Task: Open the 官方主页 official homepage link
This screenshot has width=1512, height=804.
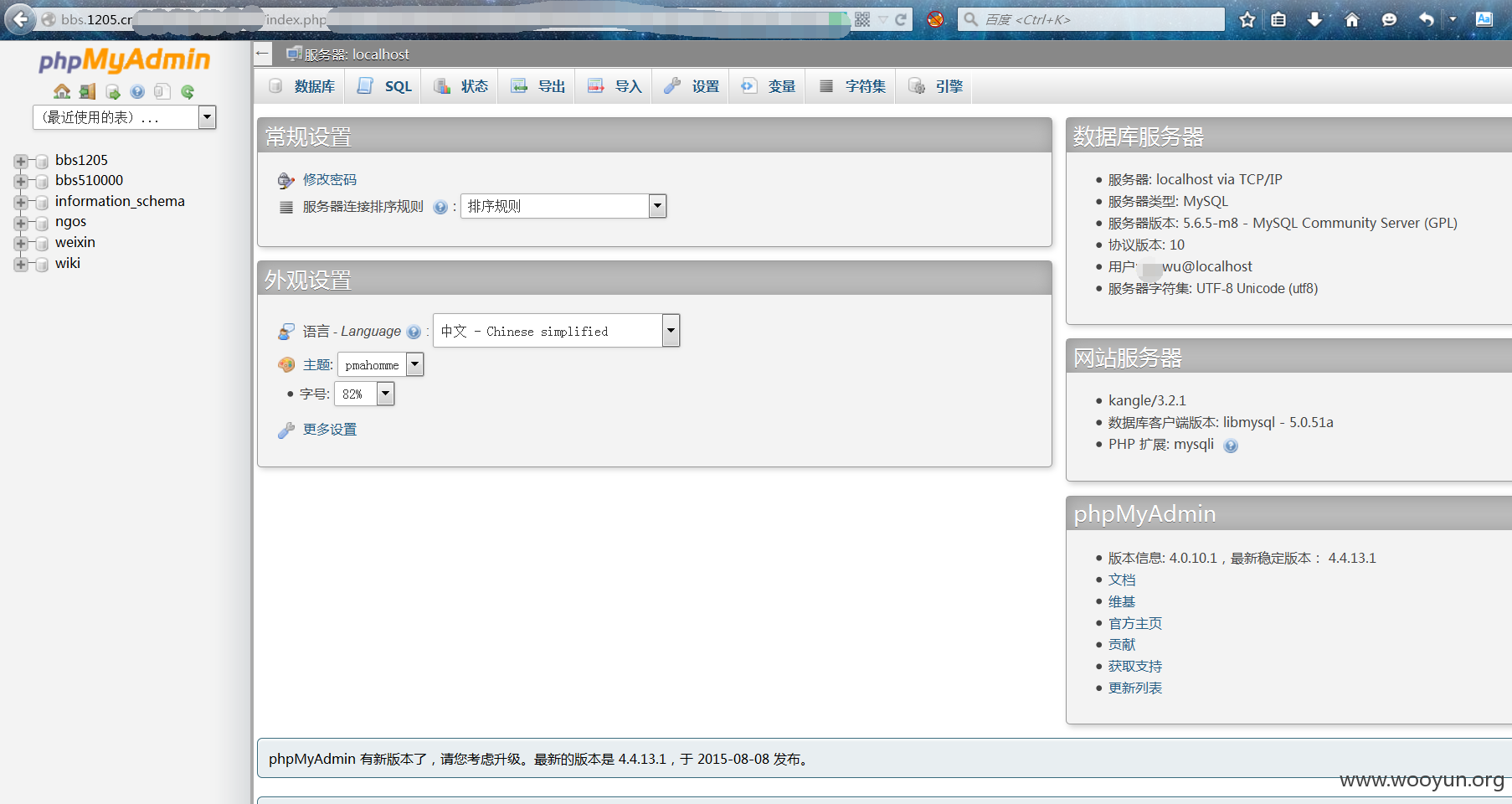Action: point(1135,623)
